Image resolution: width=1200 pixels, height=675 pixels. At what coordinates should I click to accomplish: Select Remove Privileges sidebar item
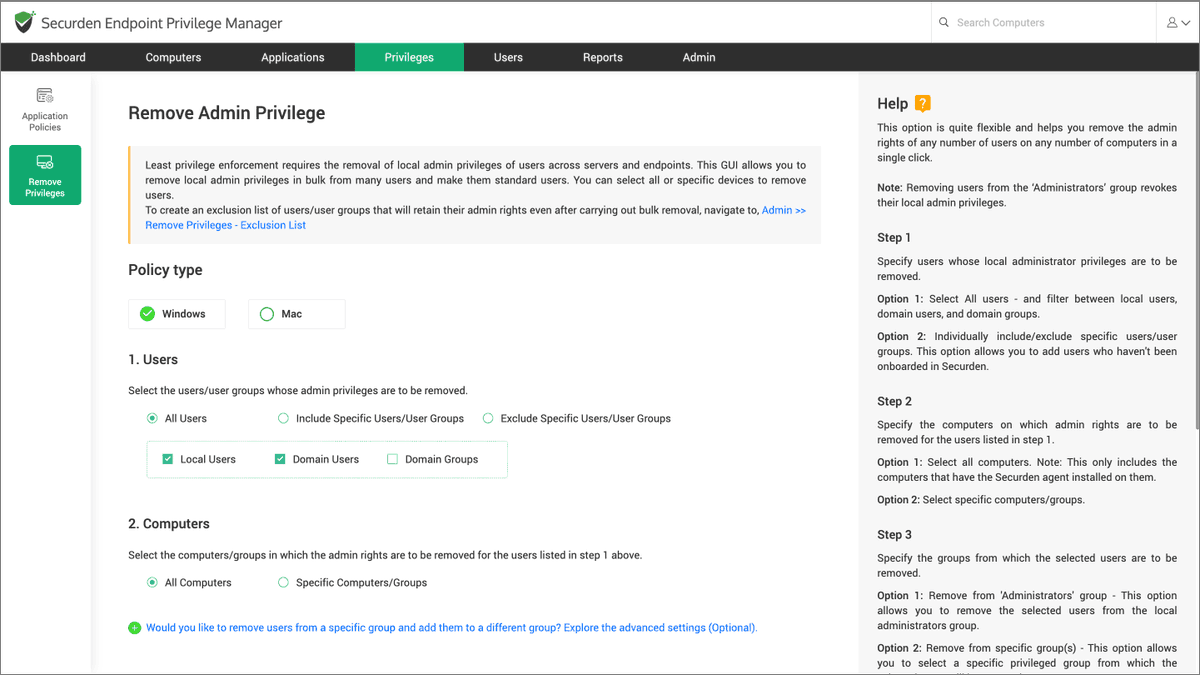click(x=45, y=175)
